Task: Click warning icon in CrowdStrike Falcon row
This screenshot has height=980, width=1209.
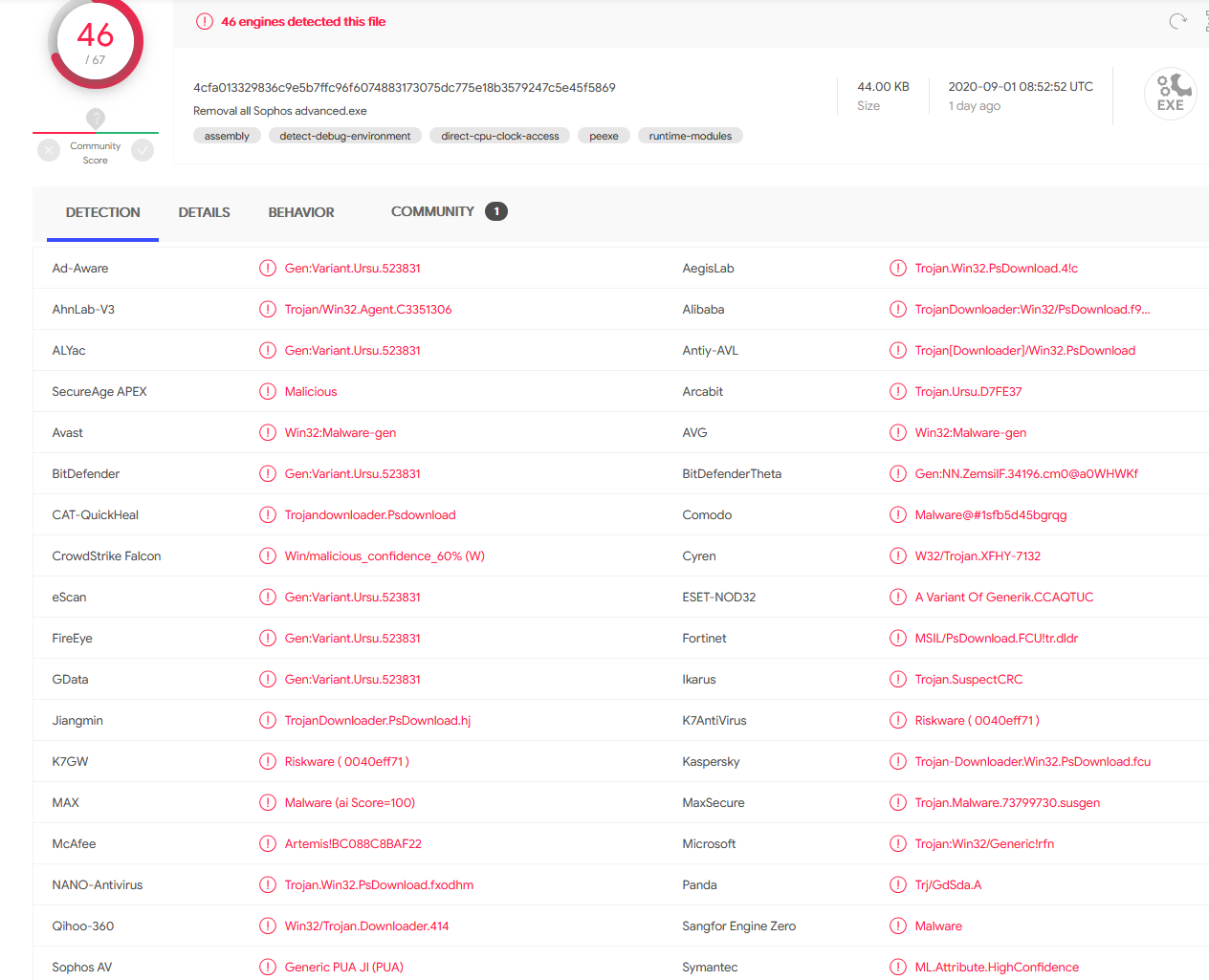Action: point(268,555)
